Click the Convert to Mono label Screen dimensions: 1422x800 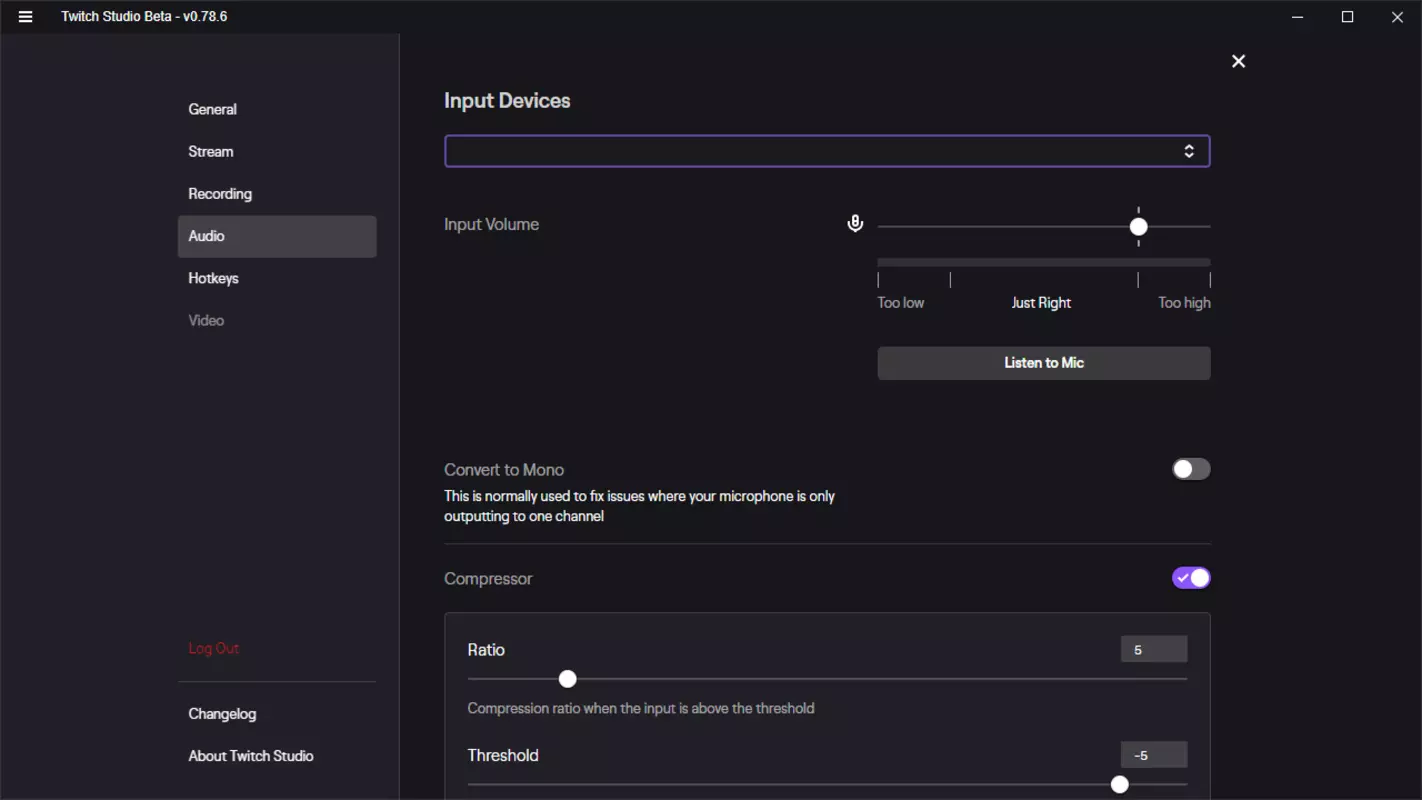(x=504, y=470)
